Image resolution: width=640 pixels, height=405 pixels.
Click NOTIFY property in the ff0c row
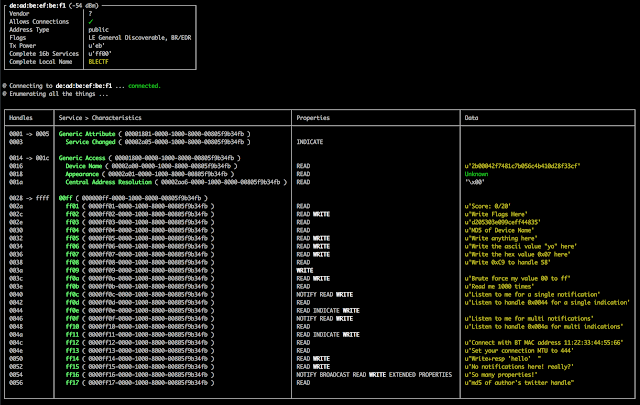[306, 294]
